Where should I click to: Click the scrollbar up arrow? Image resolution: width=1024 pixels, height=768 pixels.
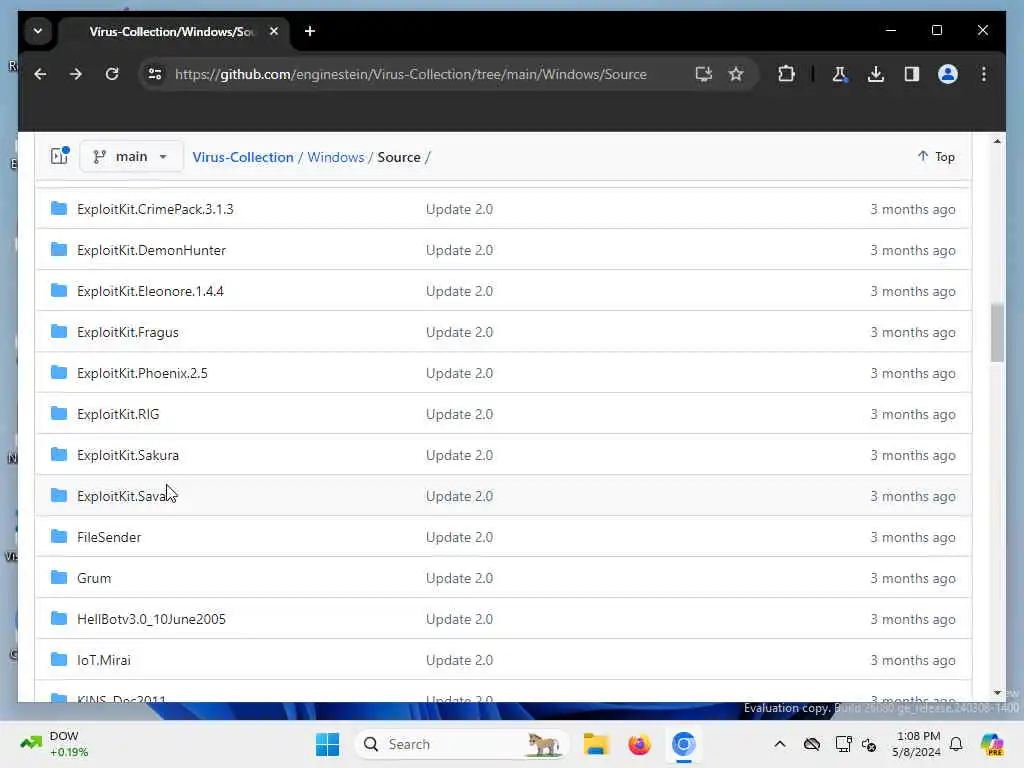coord(997,141)
